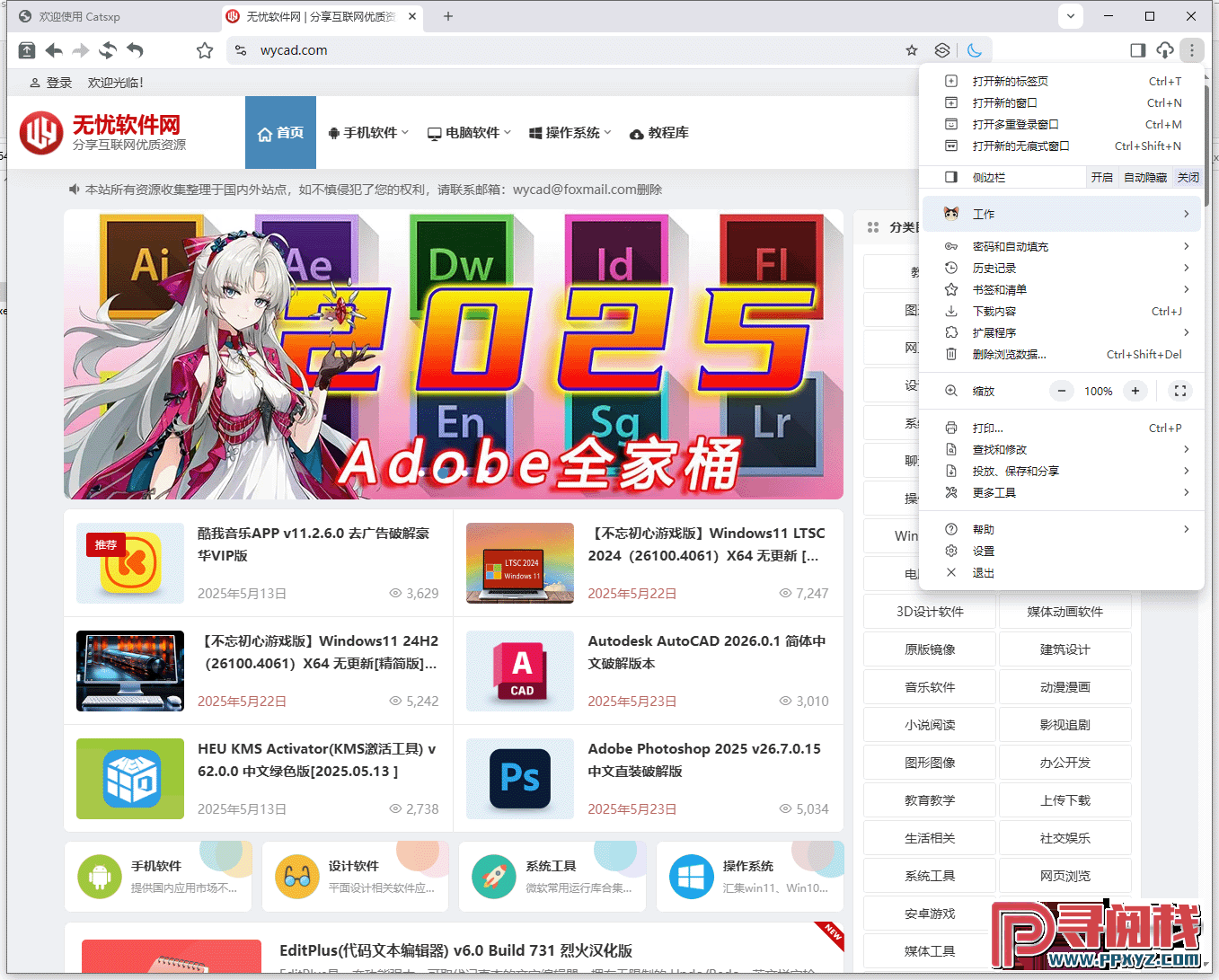Image resolution: width=1219 pixels, height=980 pixels.
Task: Reload the page with refresh icon
Action: (108, 50)
